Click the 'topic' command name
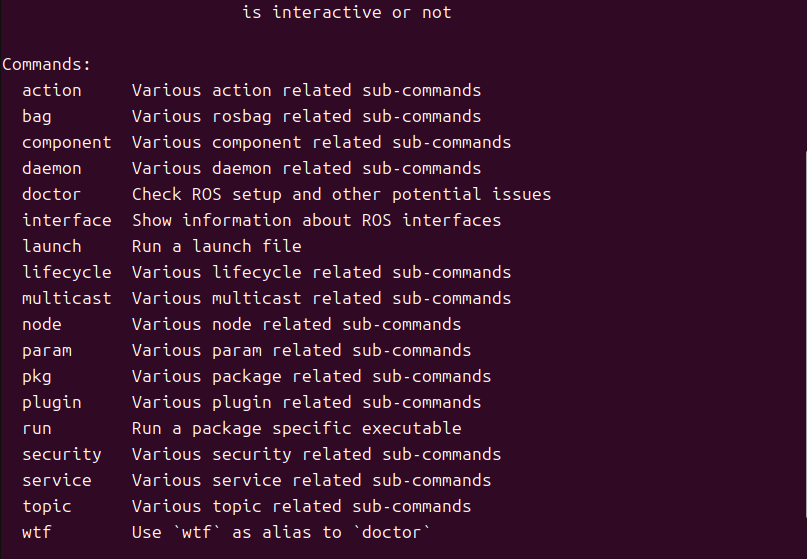Image resolution: width=807 pixels, height=559 pixels. click(47, 507)
